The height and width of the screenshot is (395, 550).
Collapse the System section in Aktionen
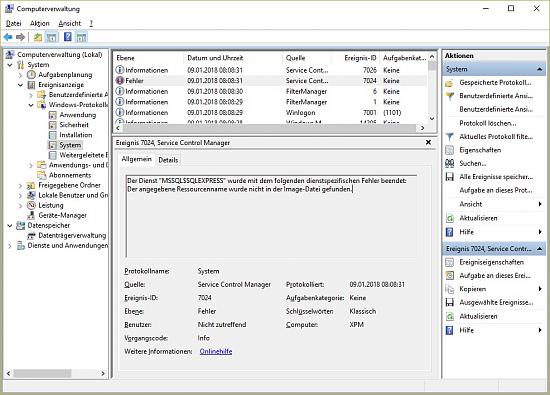[x=539, y=69]
